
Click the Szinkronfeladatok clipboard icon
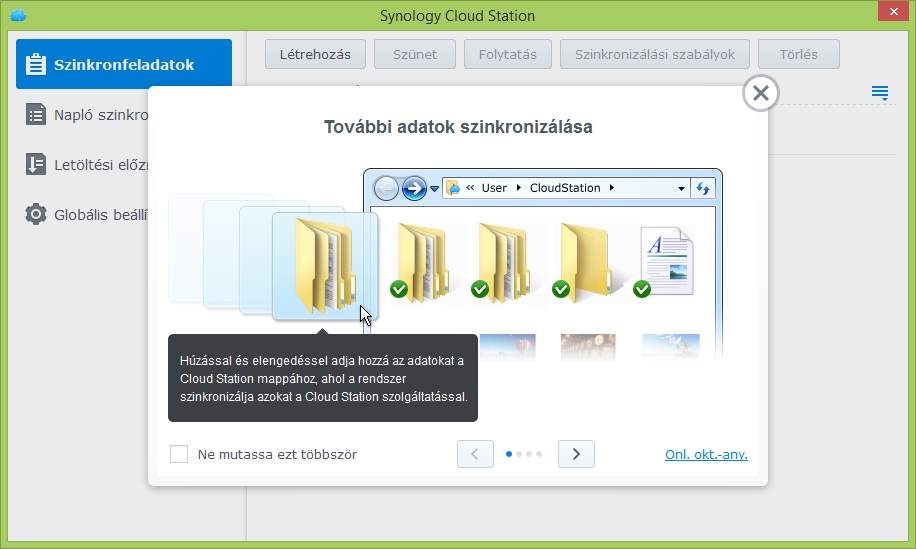tap(36, 64)
